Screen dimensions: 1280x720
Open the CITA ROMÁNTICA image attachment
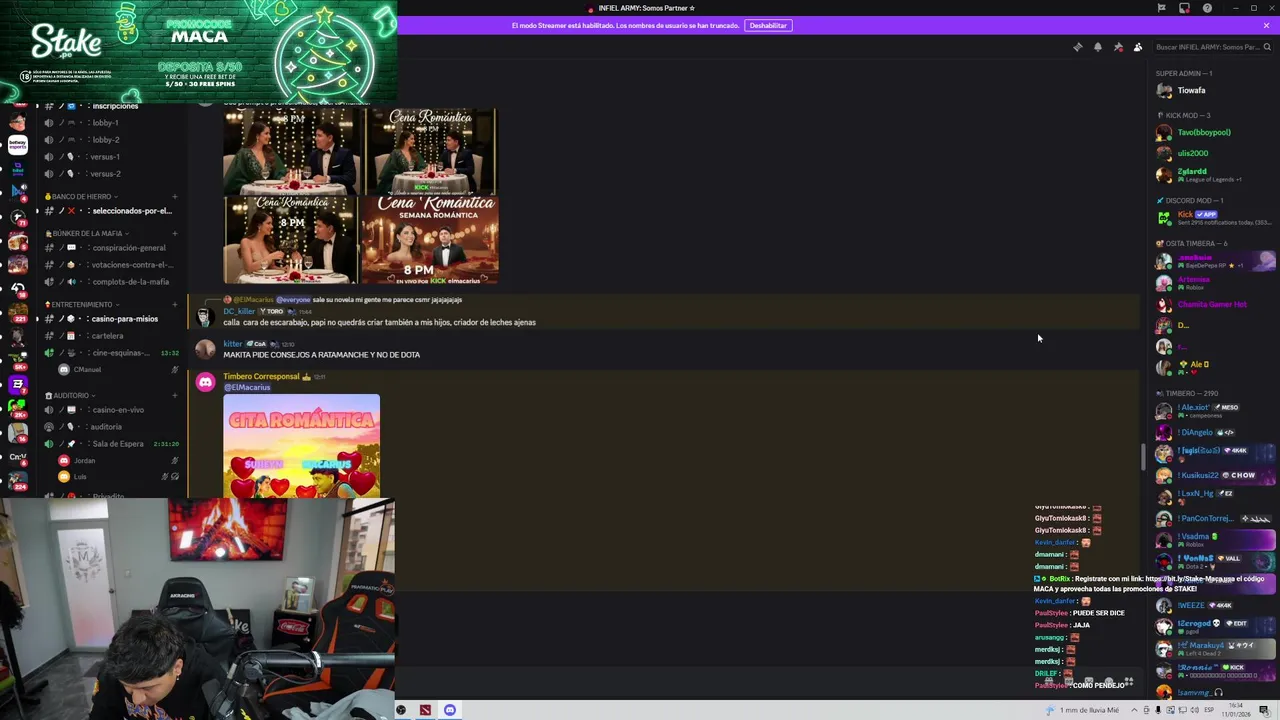pos(301,446)
